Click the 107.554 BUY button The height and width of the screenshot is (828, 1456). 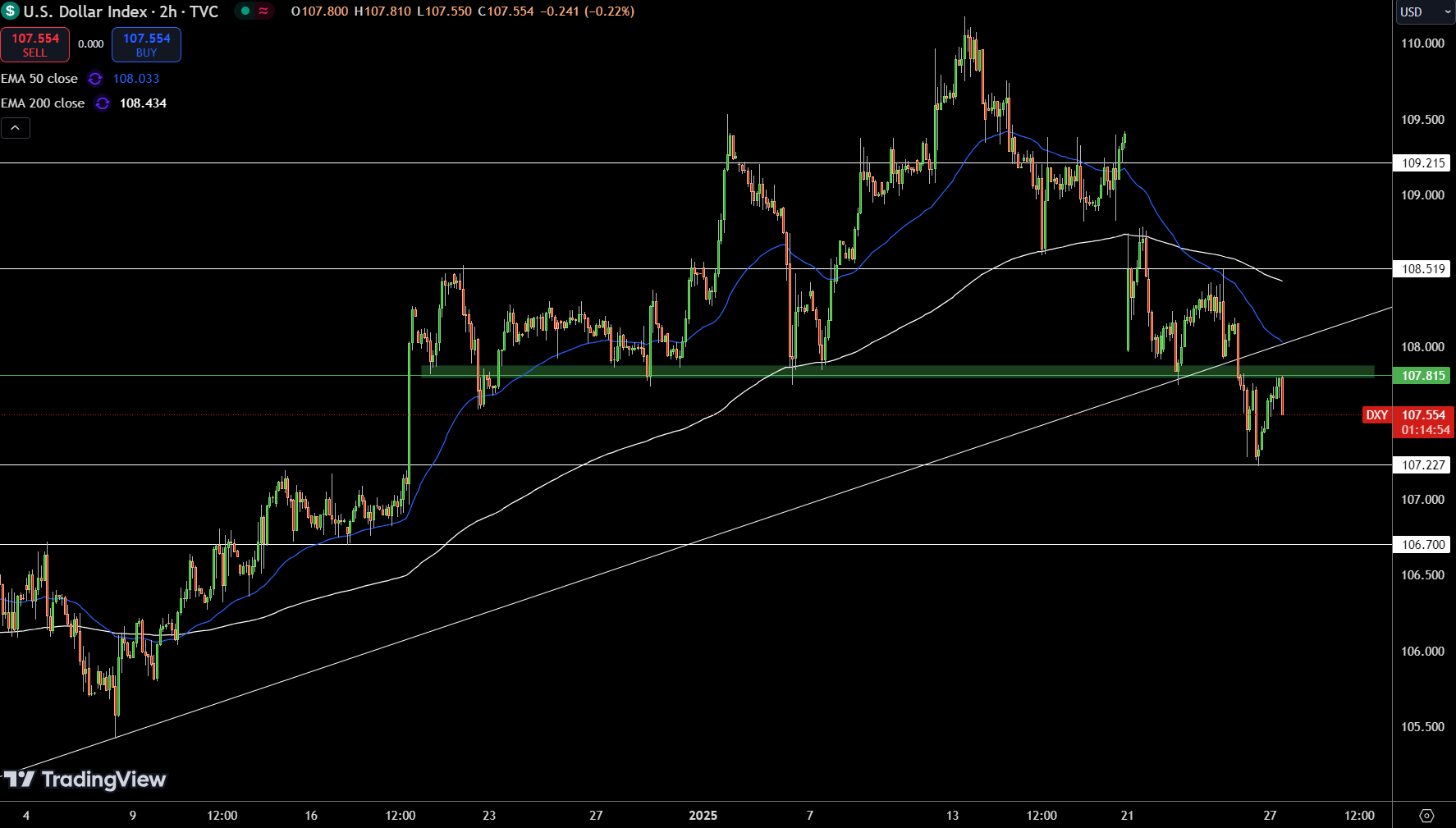click(x=146, y=45)
